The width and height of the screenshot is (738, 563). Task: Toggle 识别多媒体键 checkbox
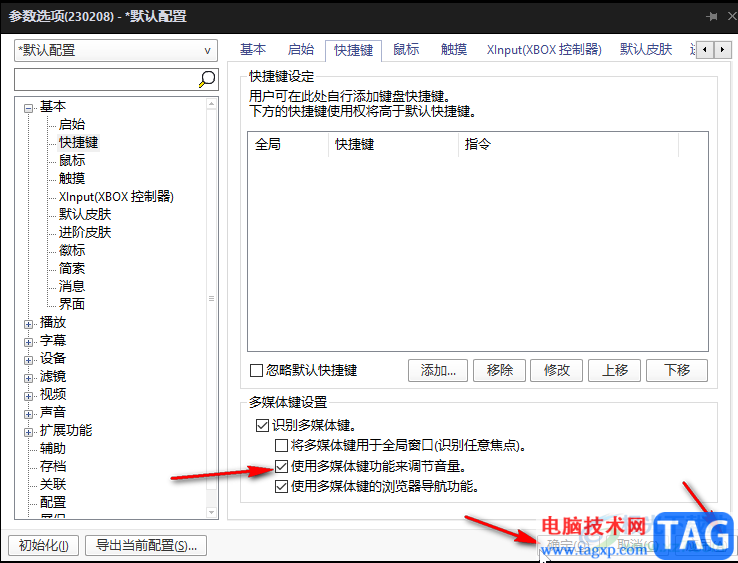point(262,426)
